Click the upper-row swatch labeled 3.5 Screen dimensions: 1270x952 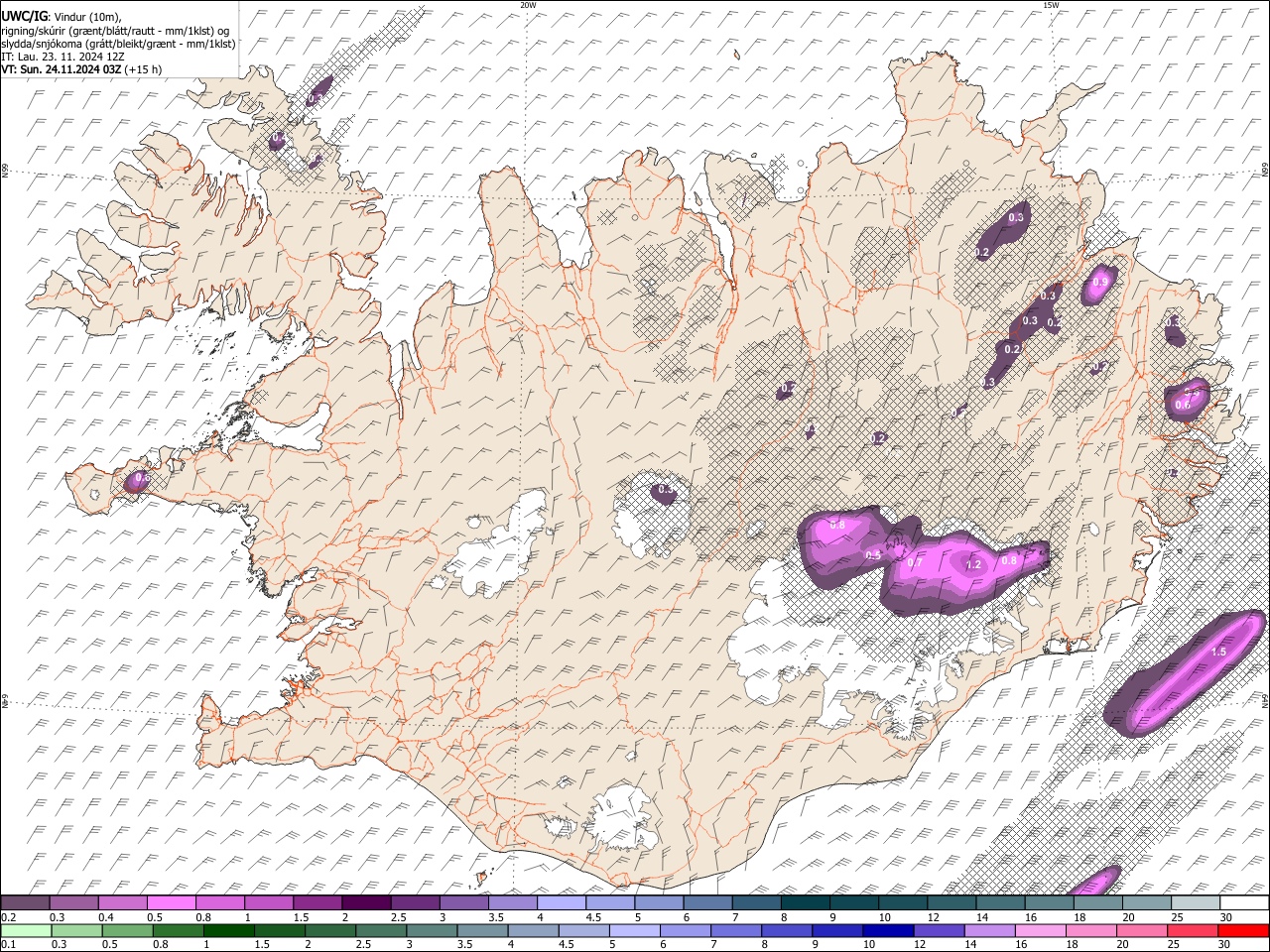(512, 903)
